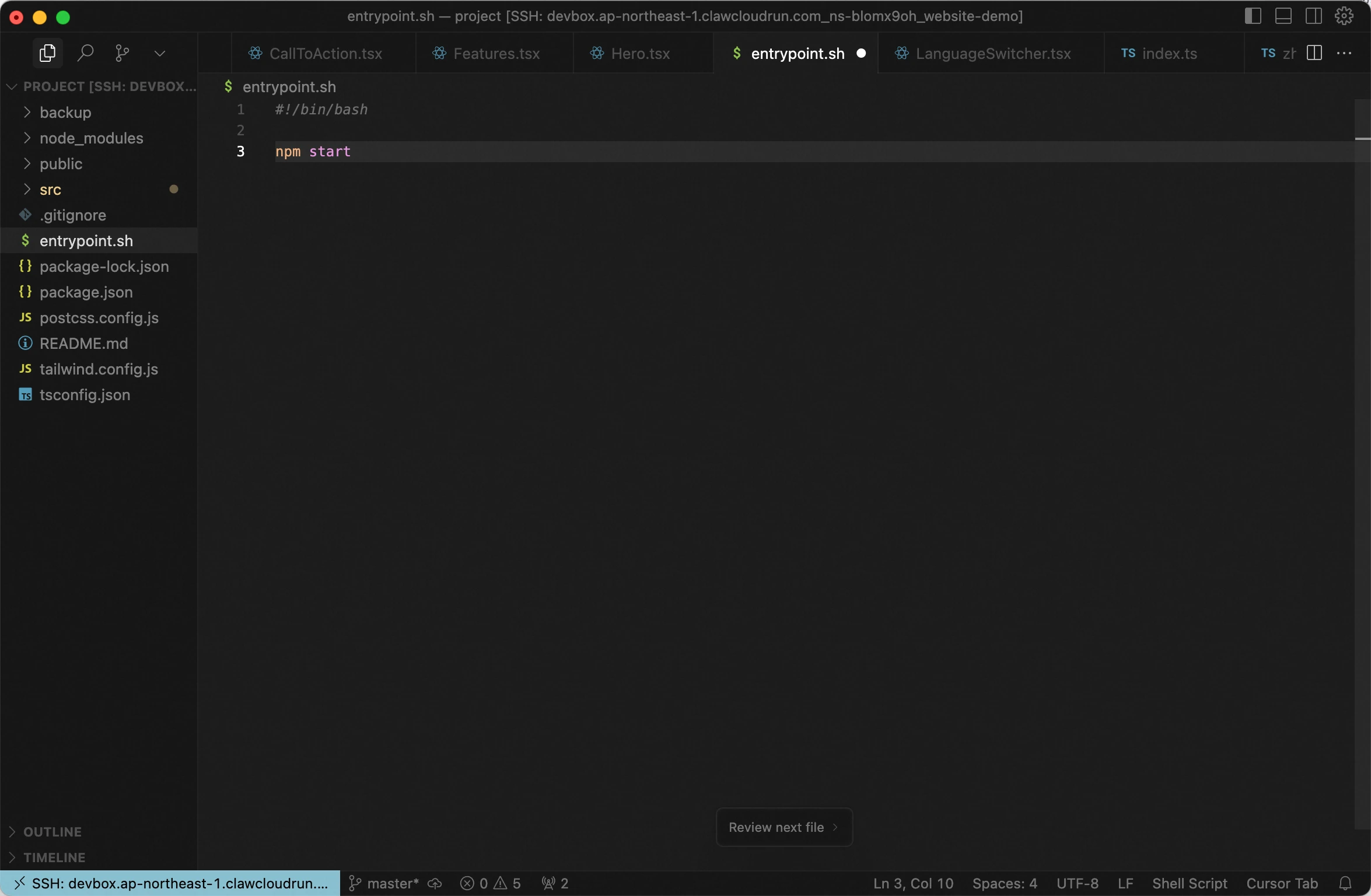Split the editor to the right
The image size is (1371, 896).
tap(1314, 53)
